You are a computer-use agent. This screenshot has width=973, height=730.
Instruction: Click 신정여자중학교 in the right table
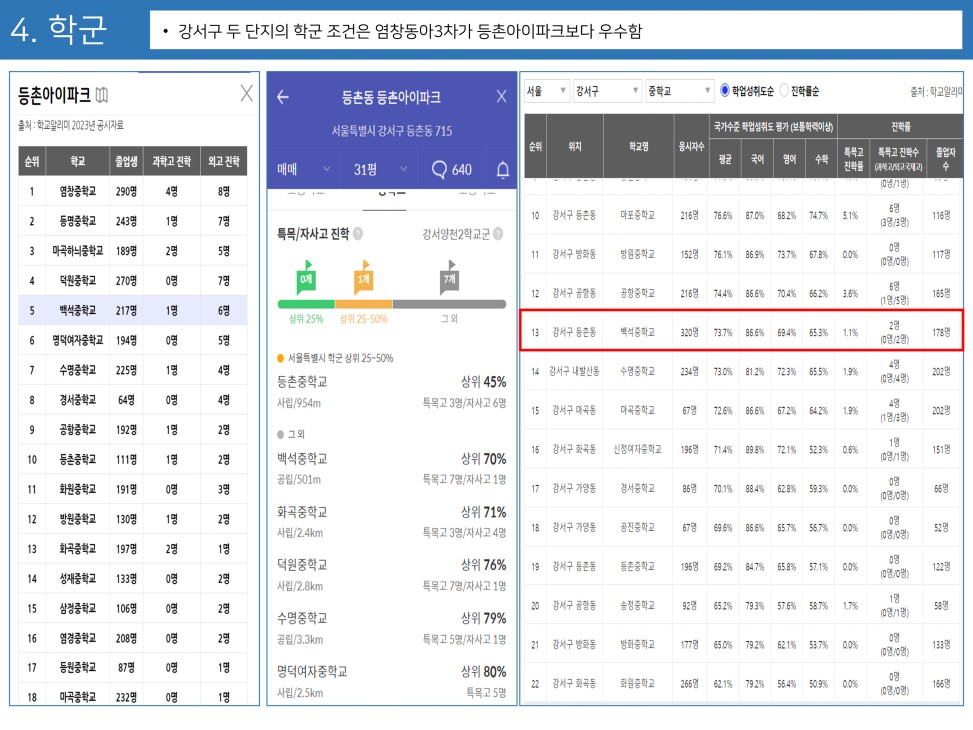(x=637, y=449)
